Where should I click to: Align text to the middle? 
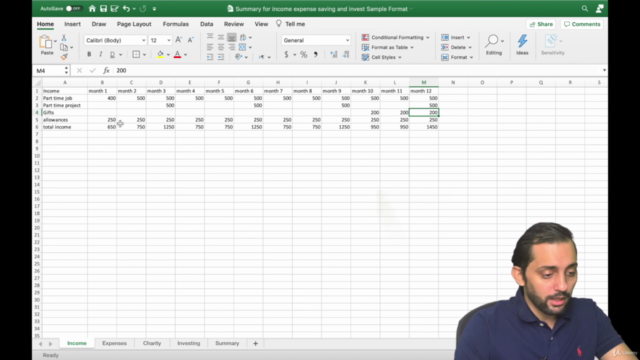pyautogui.click(x=220, y=37)
